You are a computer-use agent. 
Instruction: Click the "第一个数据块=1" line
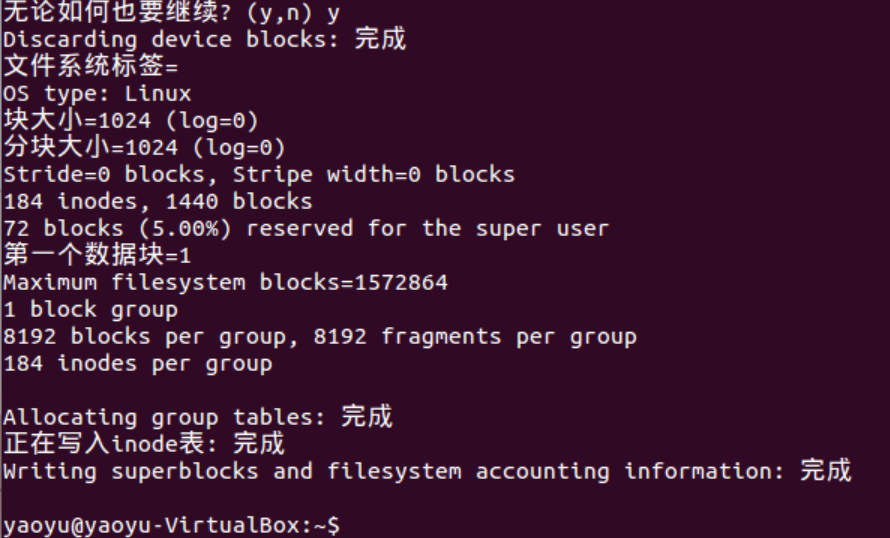click(x=97, y=255)
